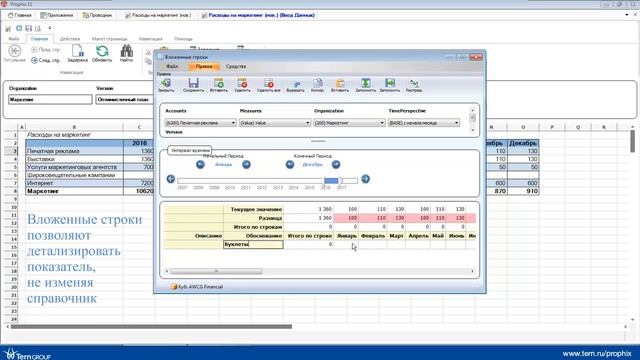Open the Файл tab in the dialog
This screenshot has width=640, height=360.
click(172, 66)
